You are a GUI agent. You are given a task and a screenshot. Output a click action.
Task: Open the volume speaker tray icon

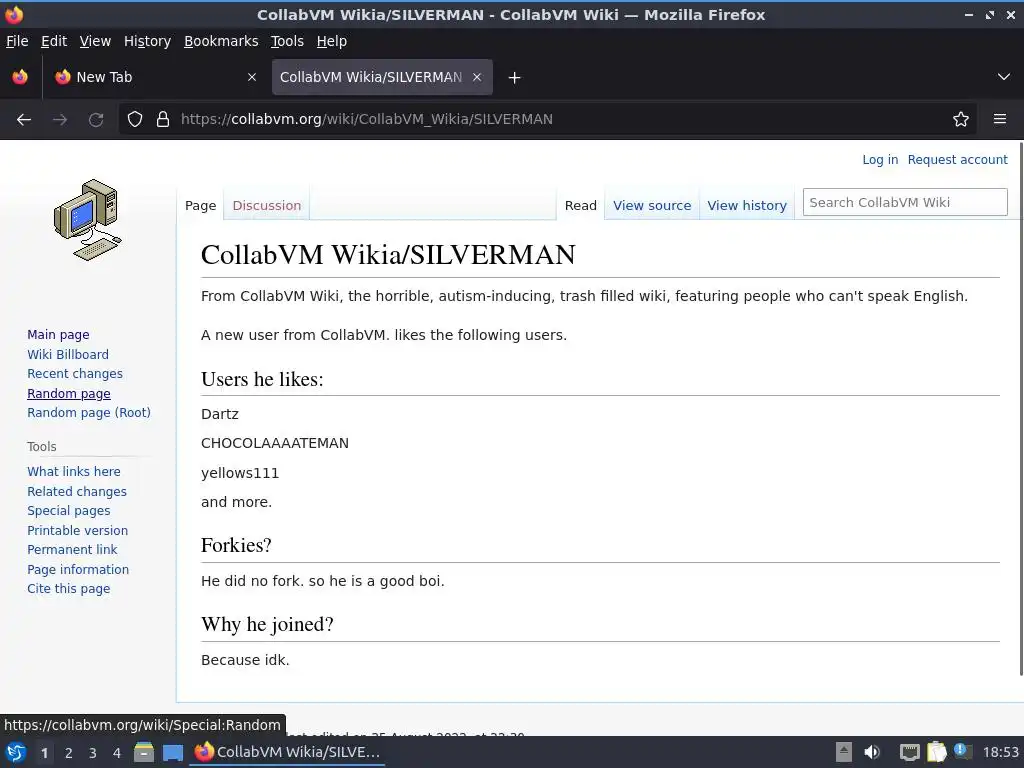coord(872,752)
